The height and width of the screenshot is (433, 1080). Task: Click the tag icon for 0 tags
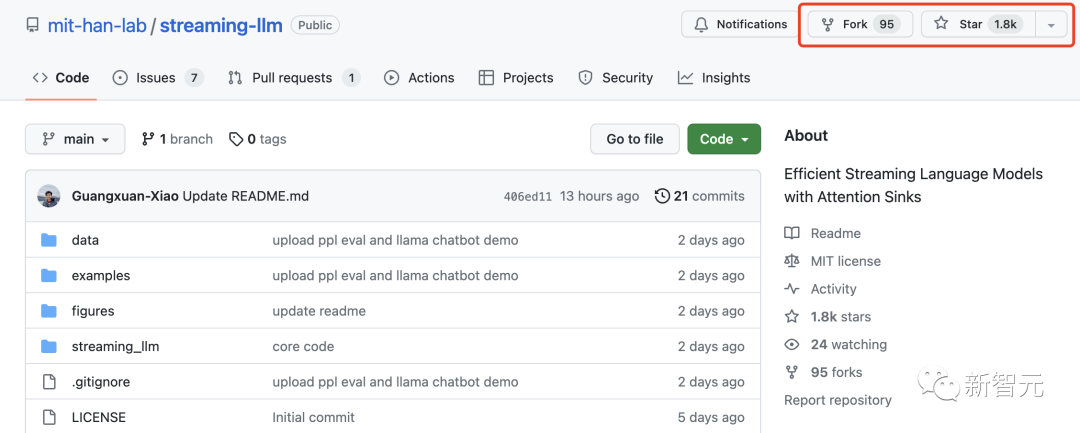coord(236,139)
